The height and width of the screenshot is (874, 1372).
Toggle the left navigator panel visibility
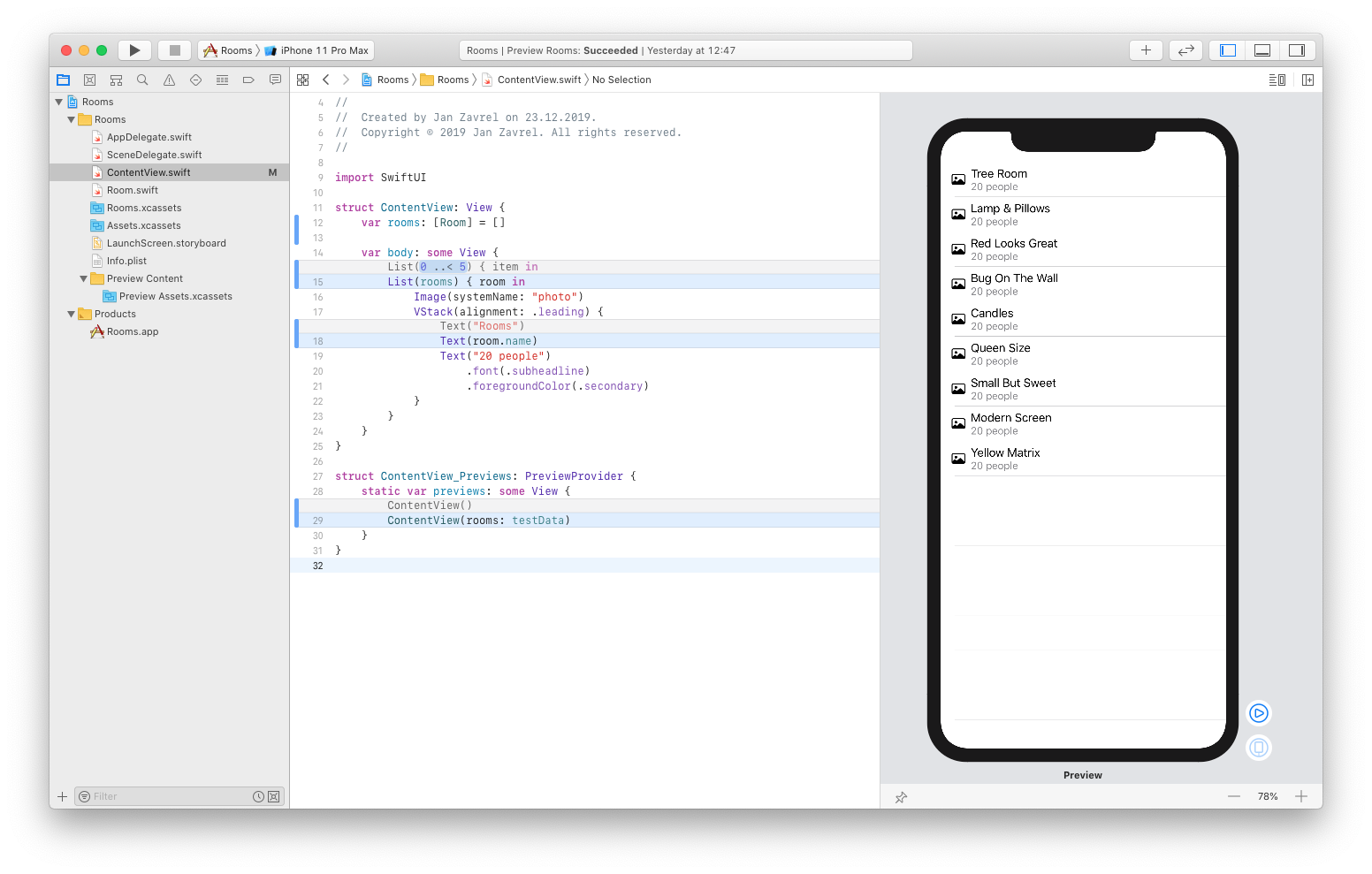(1226, 49)
